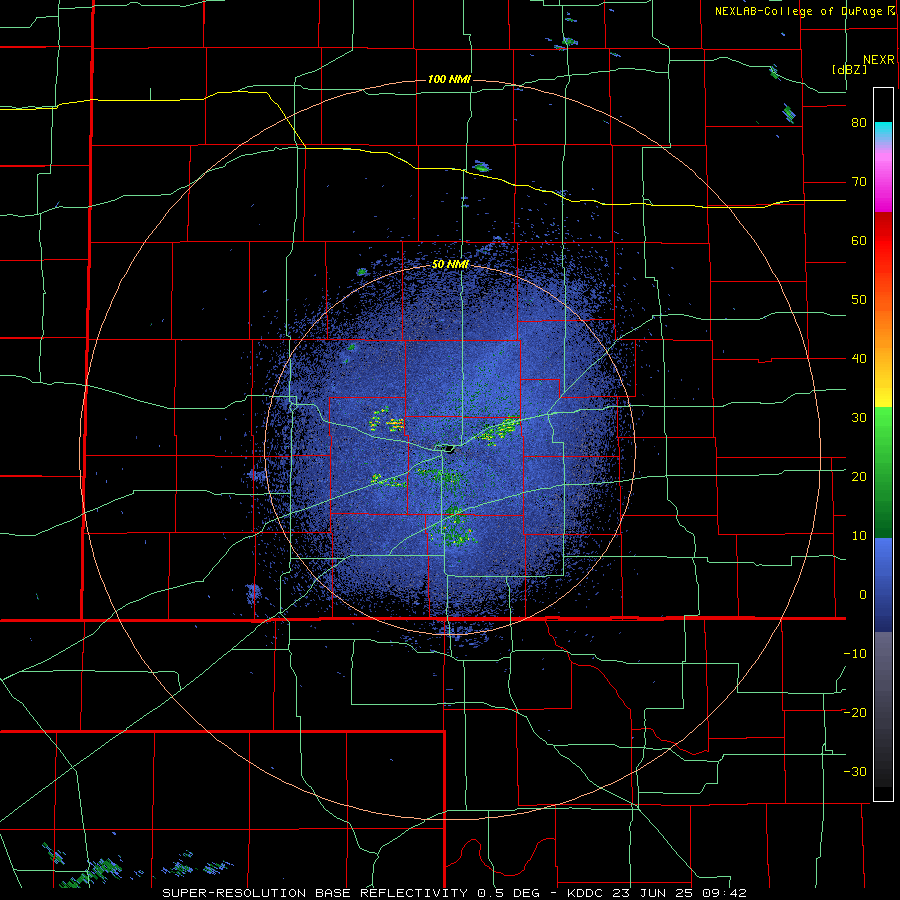Image resolution: width=900 pixels, height=900 pixels.
Task: Click the 20 dBZ scale value
Action: click(x=859, y=477)
